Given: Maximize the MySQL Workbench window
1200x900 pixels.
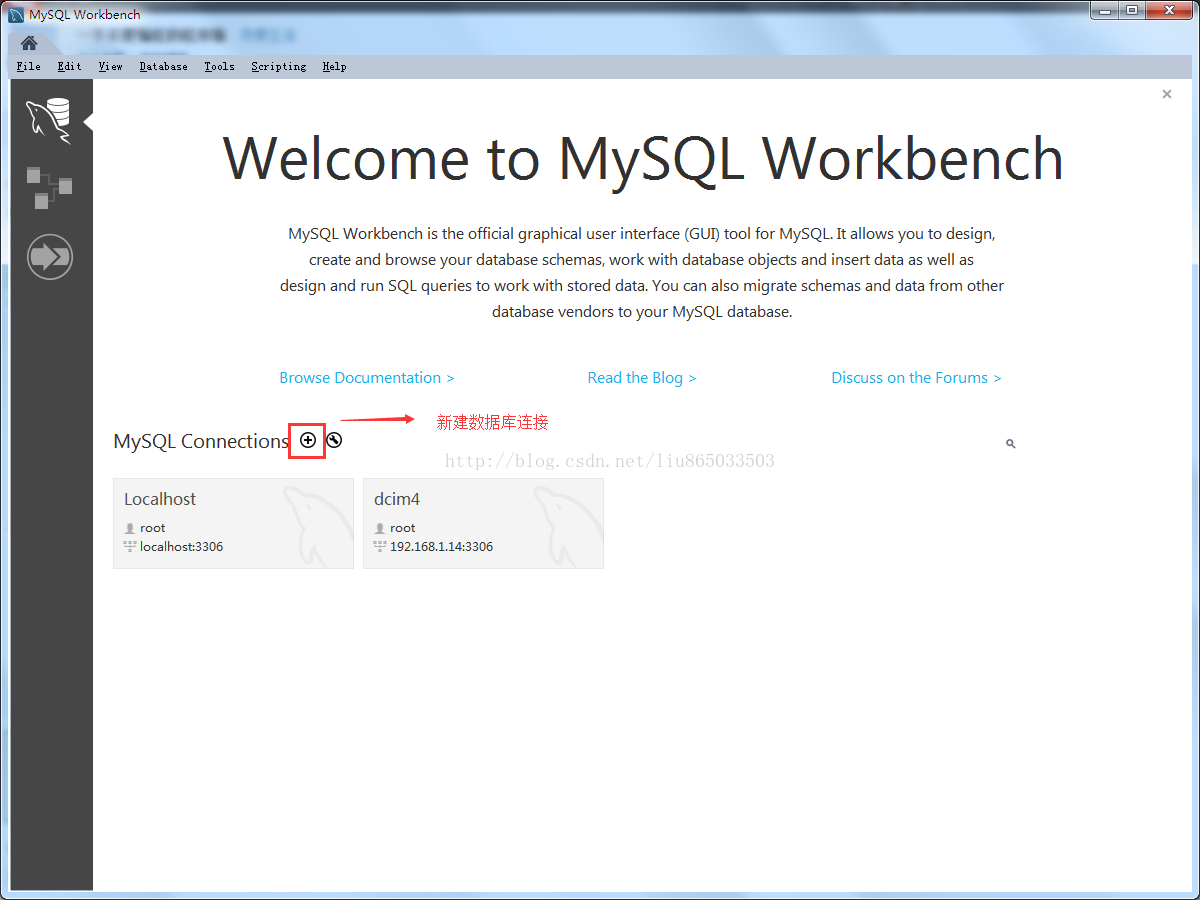Looking at the screenshot, I should pos(1131,11).
